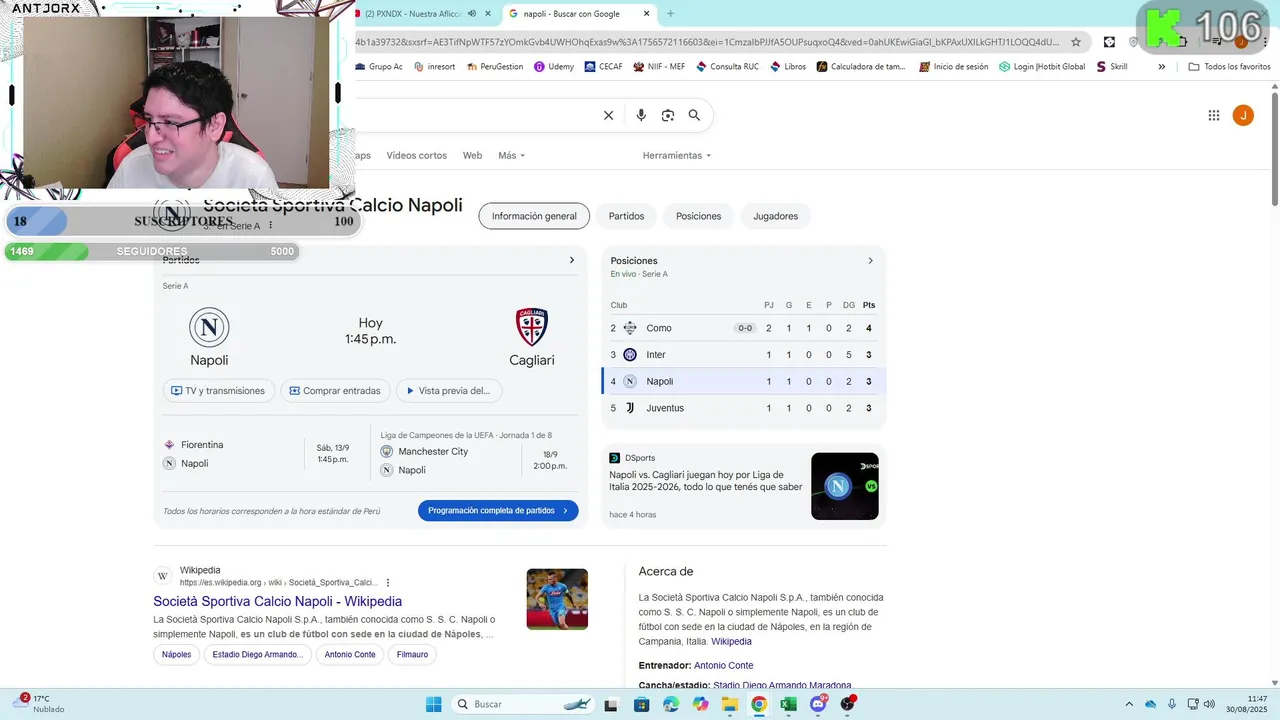Screen dimensions: 1280x720
Task: Open the Todos los favoritos folder
Action: (x=1230, y=67)
